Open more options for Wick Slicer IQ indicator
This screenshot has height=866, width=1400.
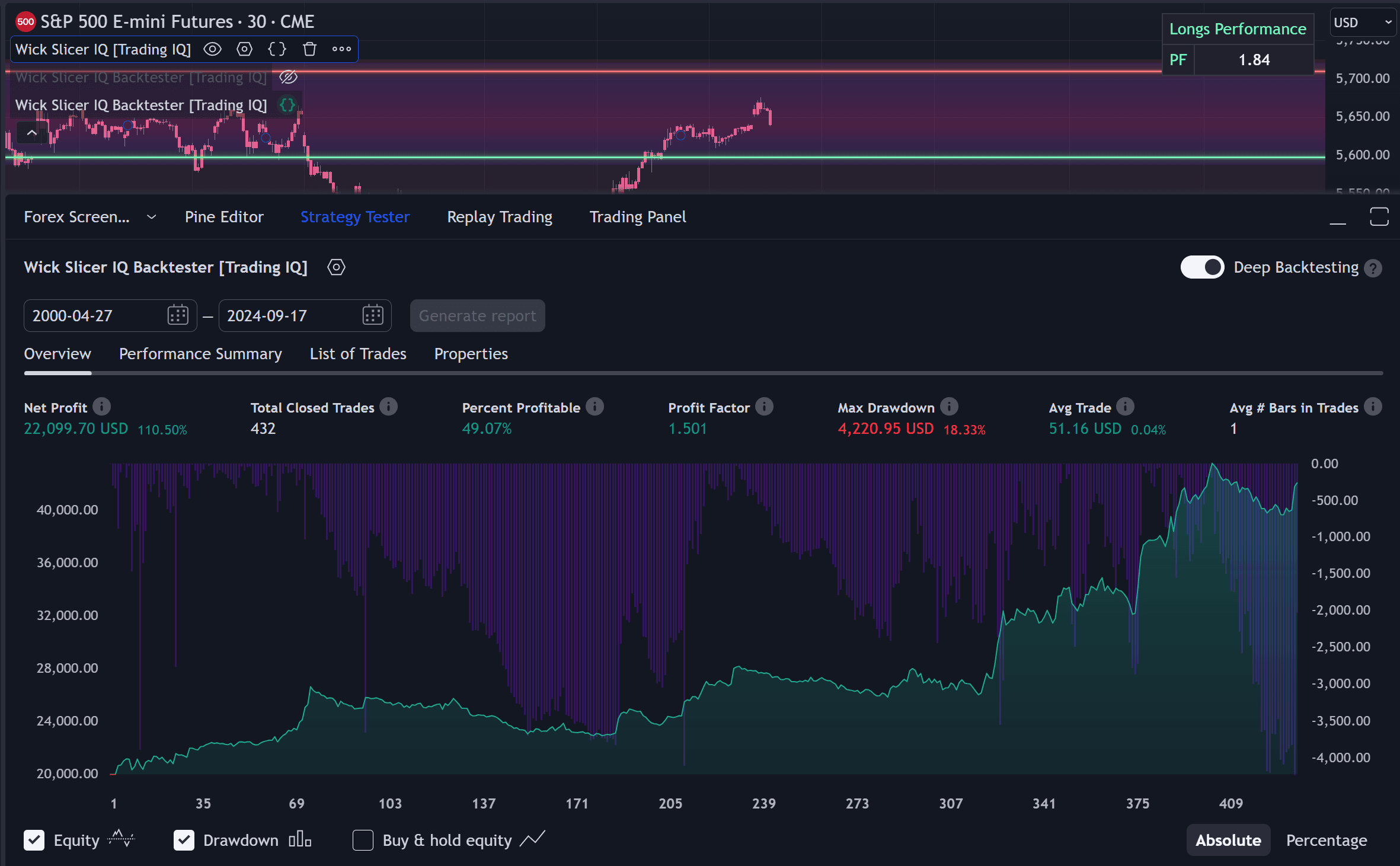[341, 49]
